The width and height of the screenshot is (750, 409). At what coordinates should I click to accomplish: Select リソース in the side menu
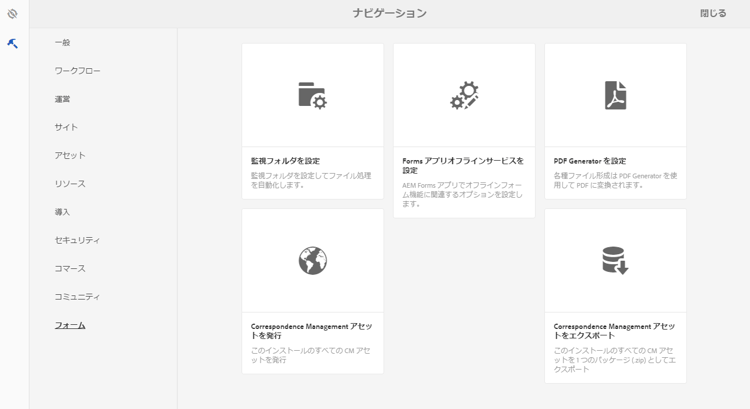pos(70,184)
